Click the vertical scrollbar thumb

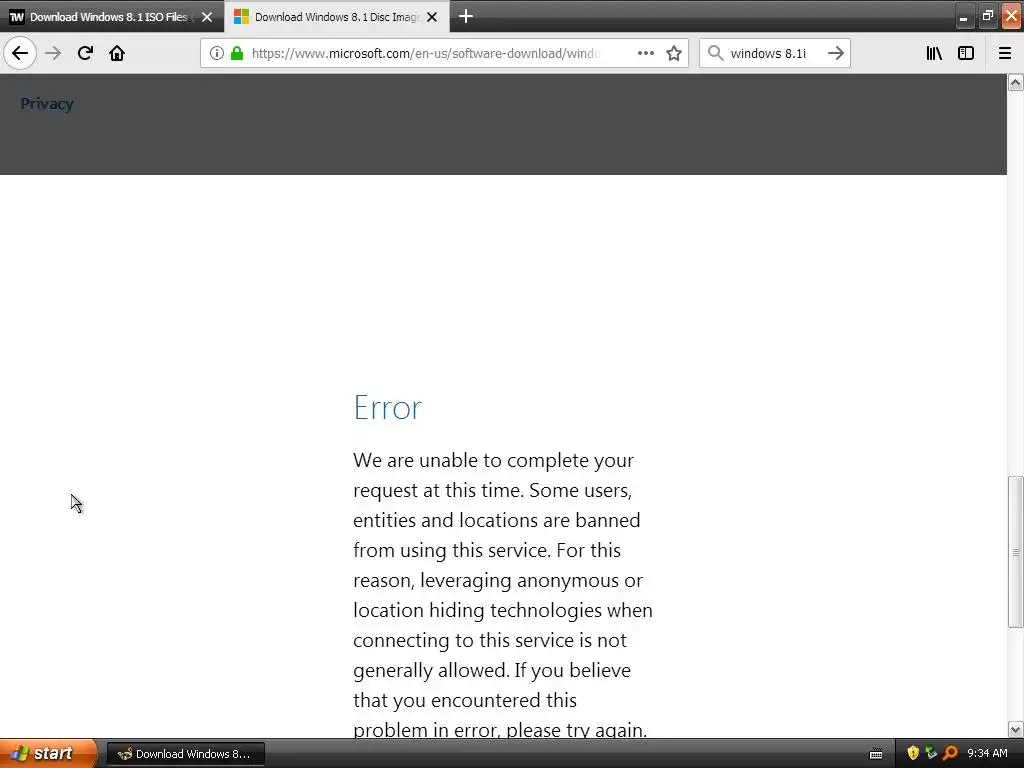[x=1015, y=552]
